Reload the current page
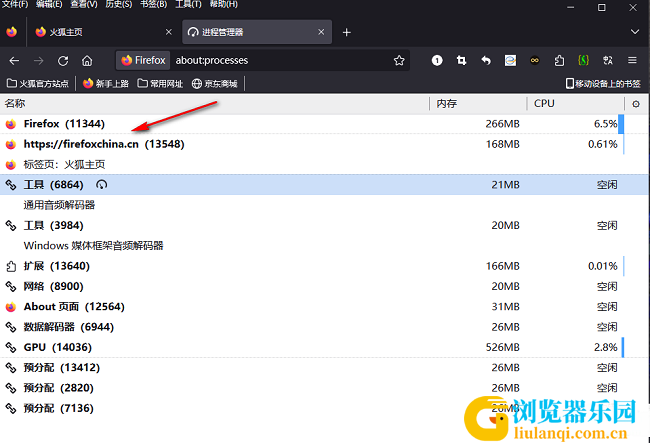Image resolution: width=650 pixels, height=443 pixels. click(x=63, y=61)
